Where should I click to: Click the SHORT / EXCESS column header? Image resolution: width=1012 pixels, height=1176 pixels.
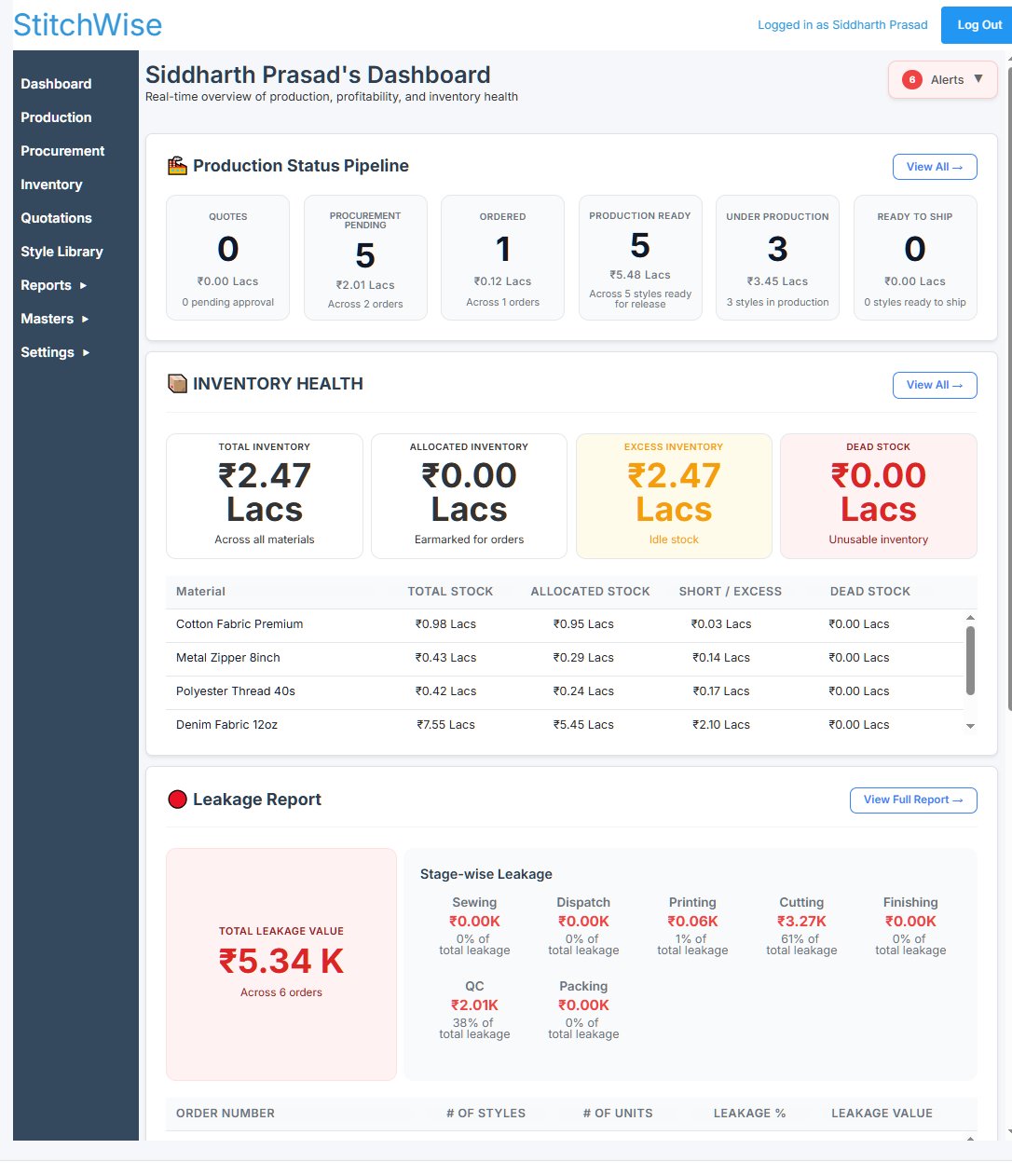pyautogui.click(x=731, y=592)
